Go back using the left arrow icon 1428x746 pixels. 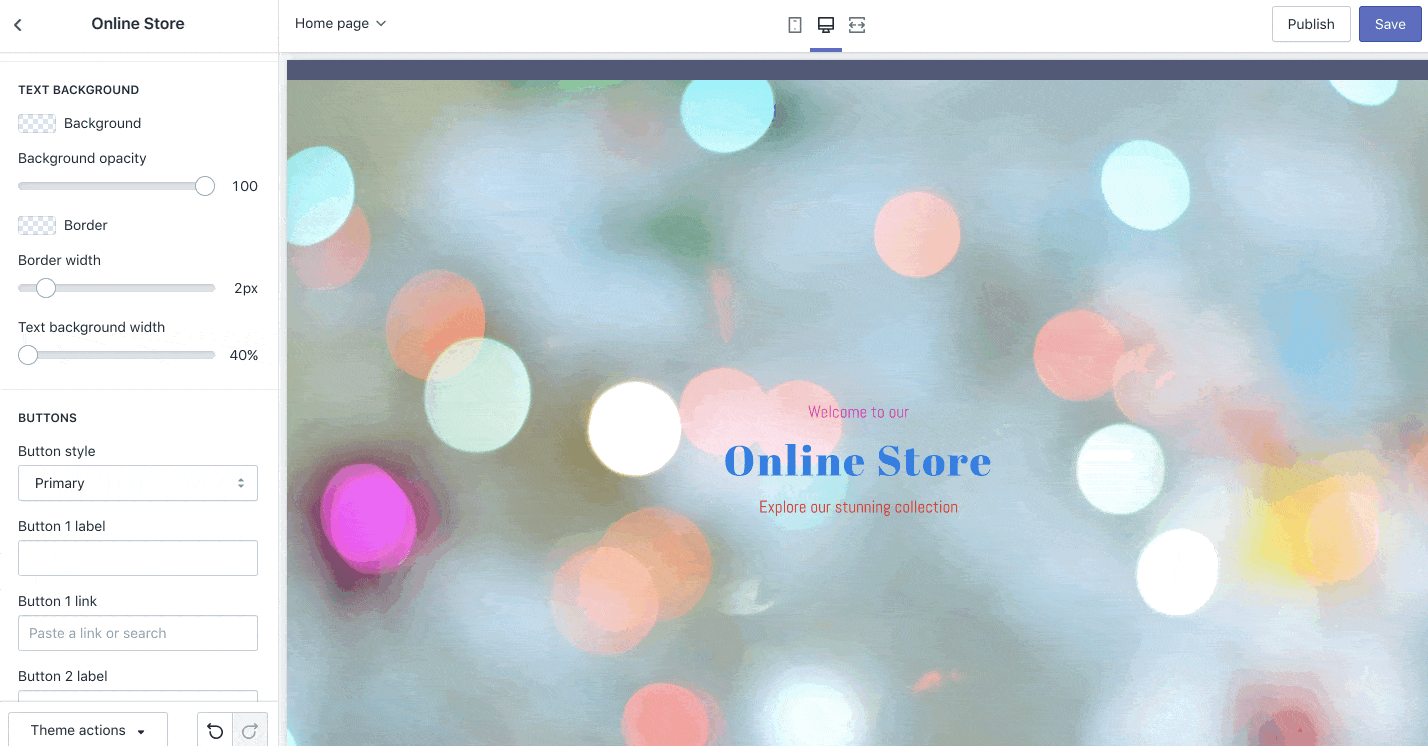coord(18,25)
